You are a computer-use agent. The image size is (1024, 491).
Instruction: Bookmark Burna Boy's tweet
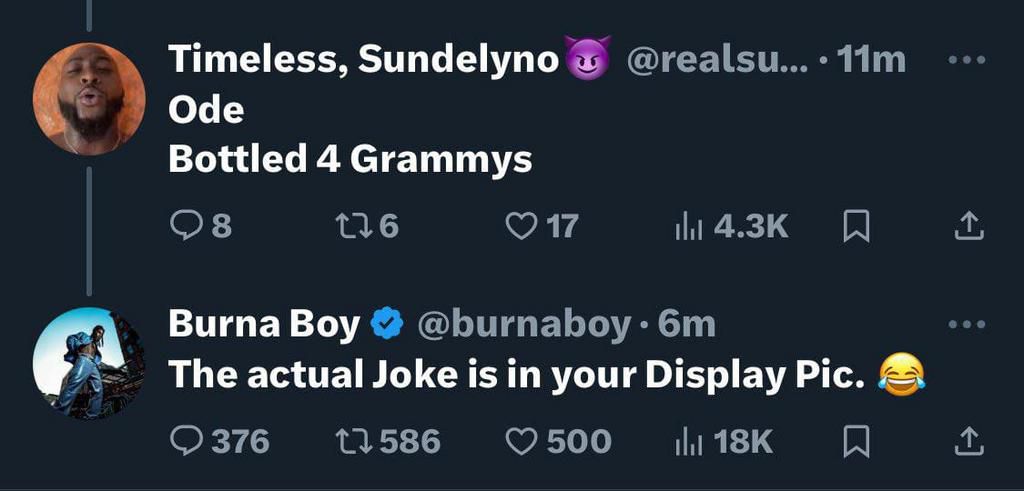pos(855,440)
